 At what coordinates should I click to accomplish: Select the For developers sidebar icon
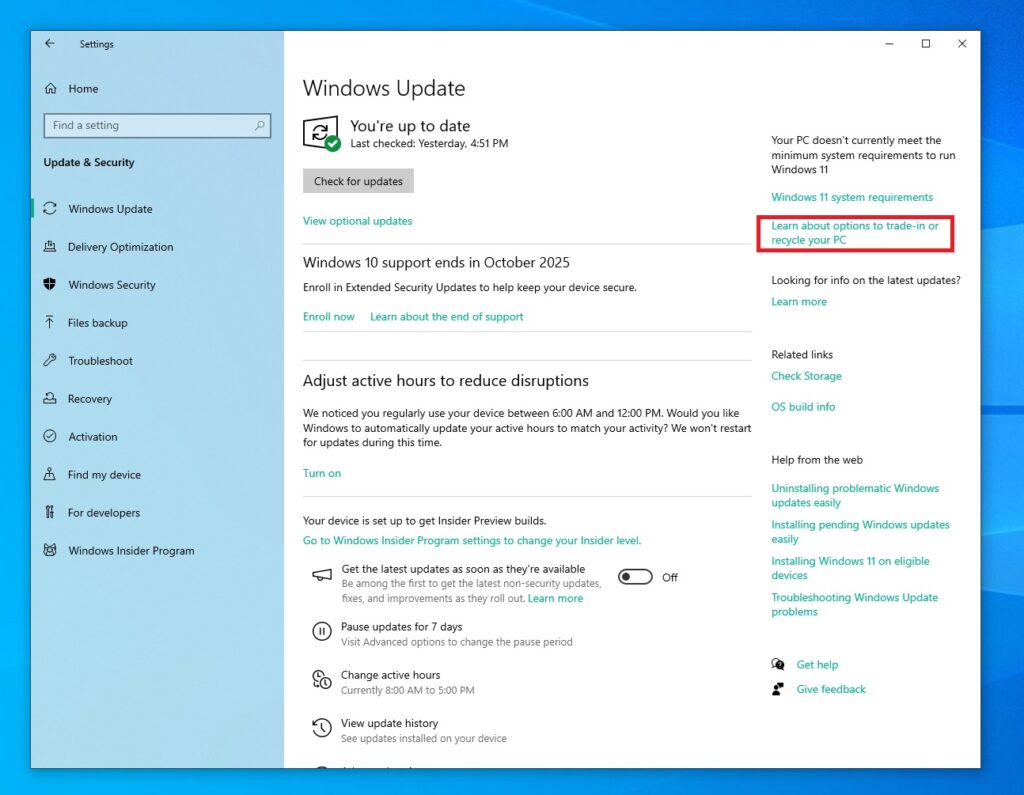pos(52,513)
